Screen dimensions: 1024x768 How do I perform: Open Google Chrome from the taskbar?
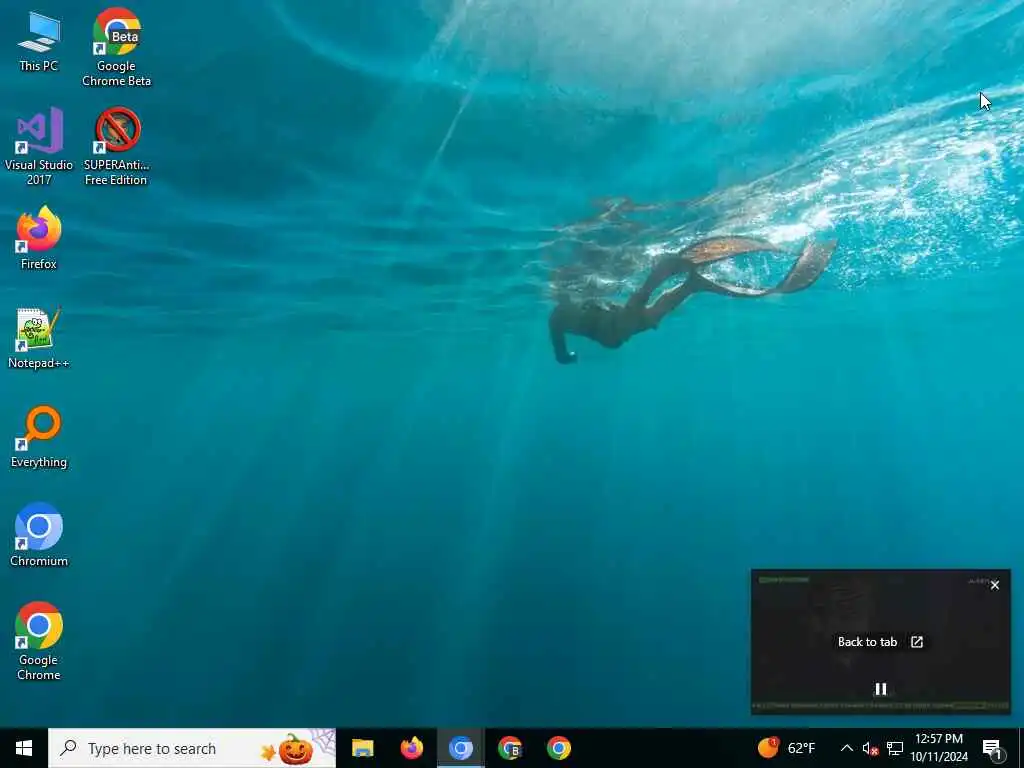[x=558, y=748]
